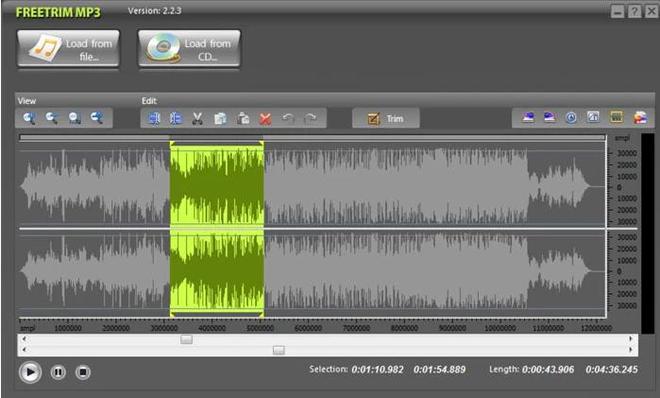Click the FREETRIM MP3 title text
660x398 pixels.
(59, 12)
